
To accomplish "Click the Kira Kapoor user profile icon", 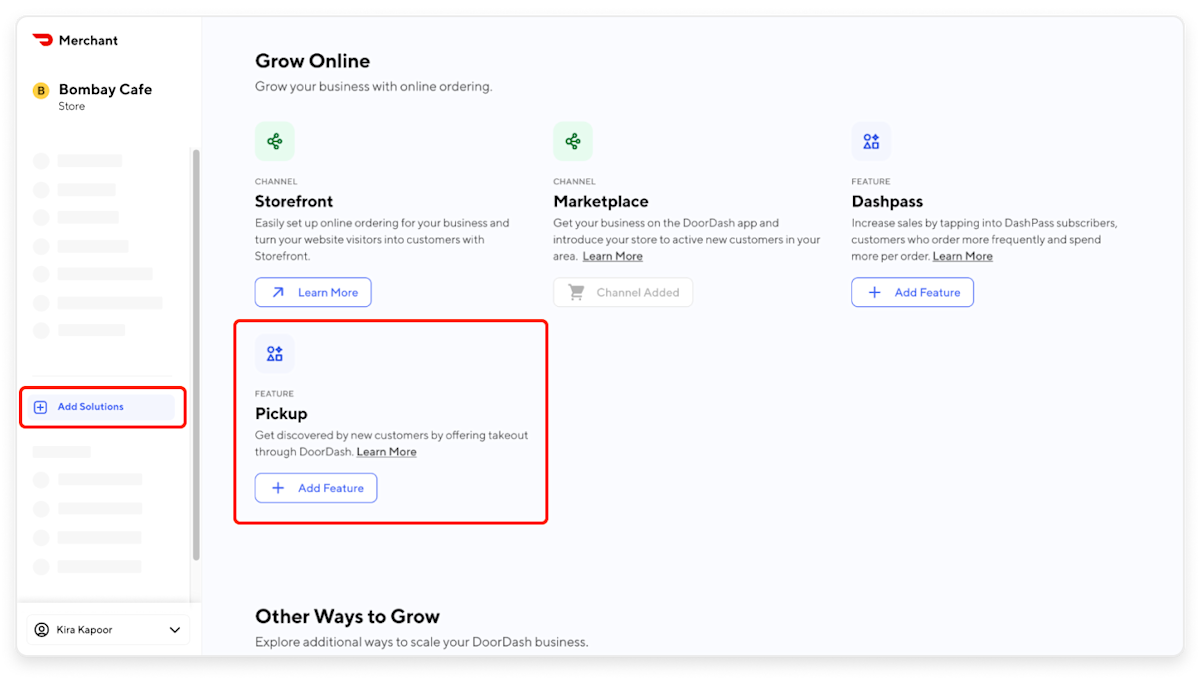I will point(41,630).
